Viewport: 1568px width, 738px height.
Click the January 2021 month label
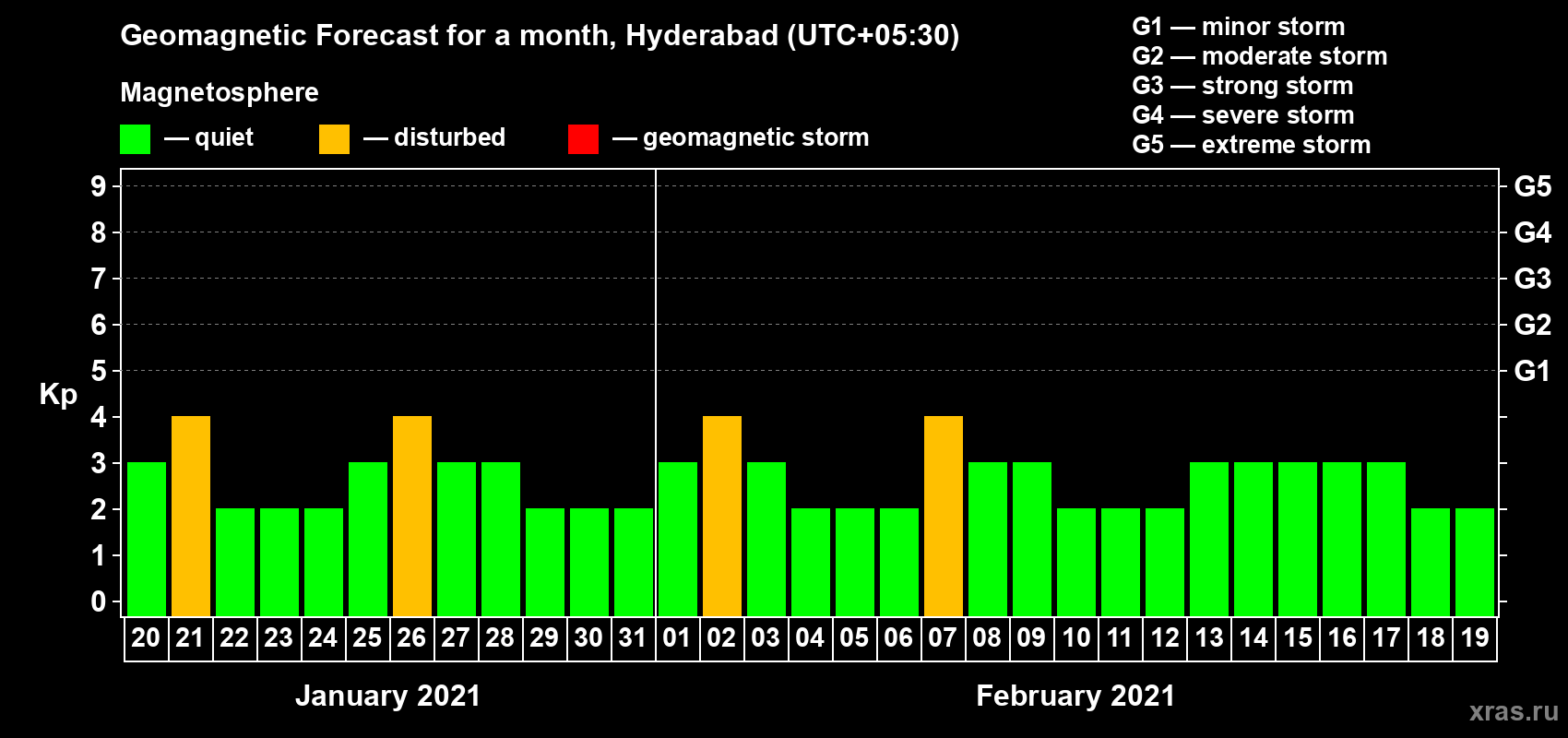[x=388, y=696]
